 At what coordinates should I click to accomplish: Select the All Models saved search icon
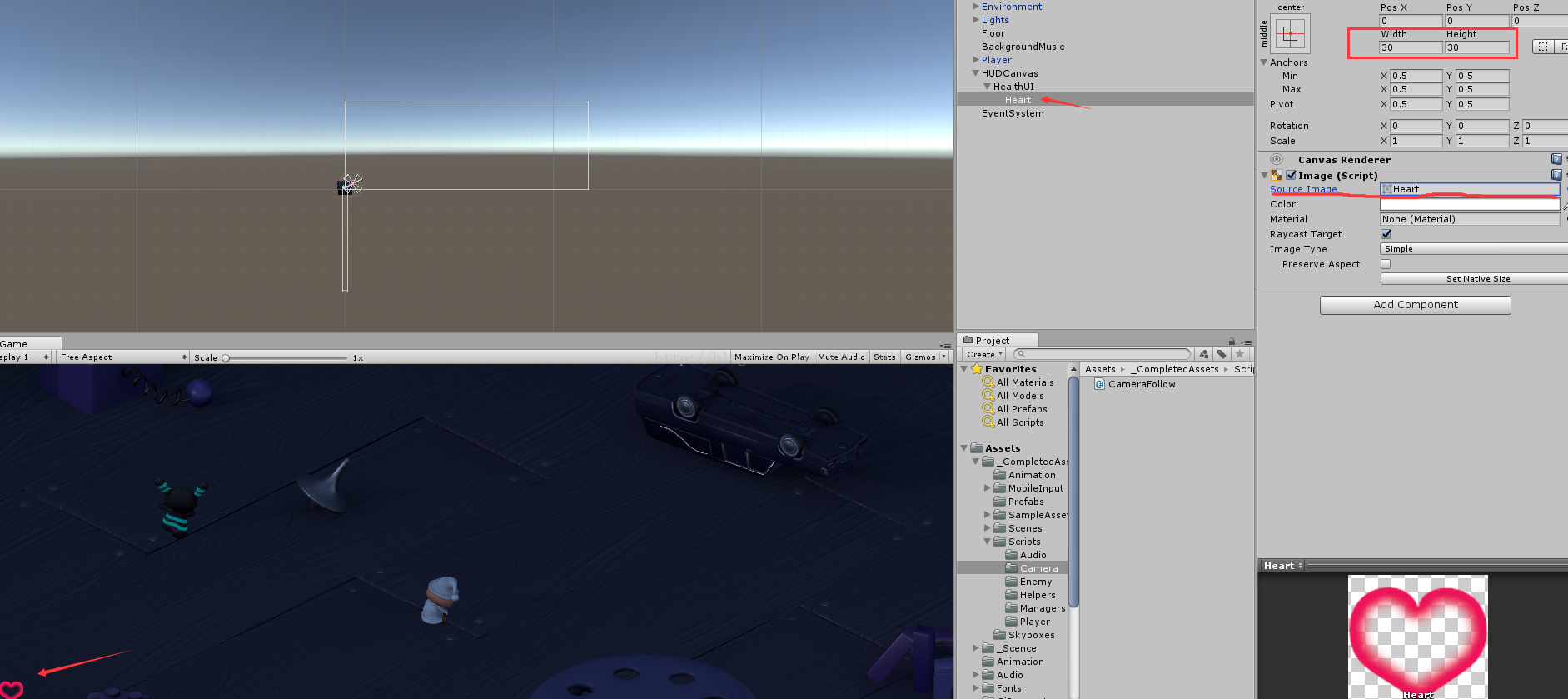coord(988,396)
